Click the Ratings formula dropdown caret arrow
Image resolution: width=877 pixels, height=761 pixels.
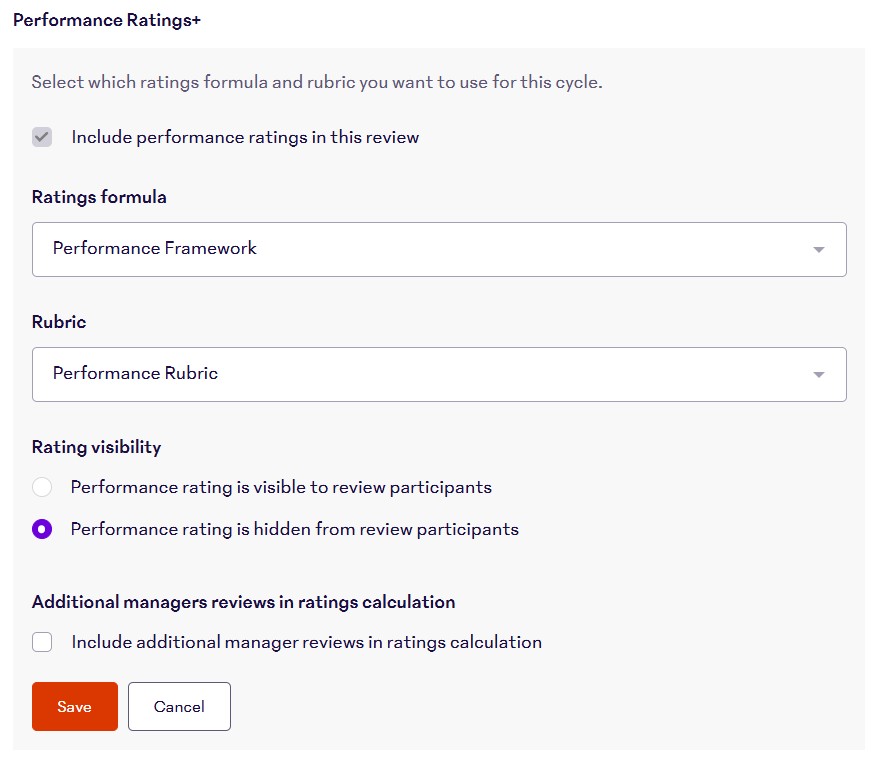pyautogui.click(x=818, y=249)
